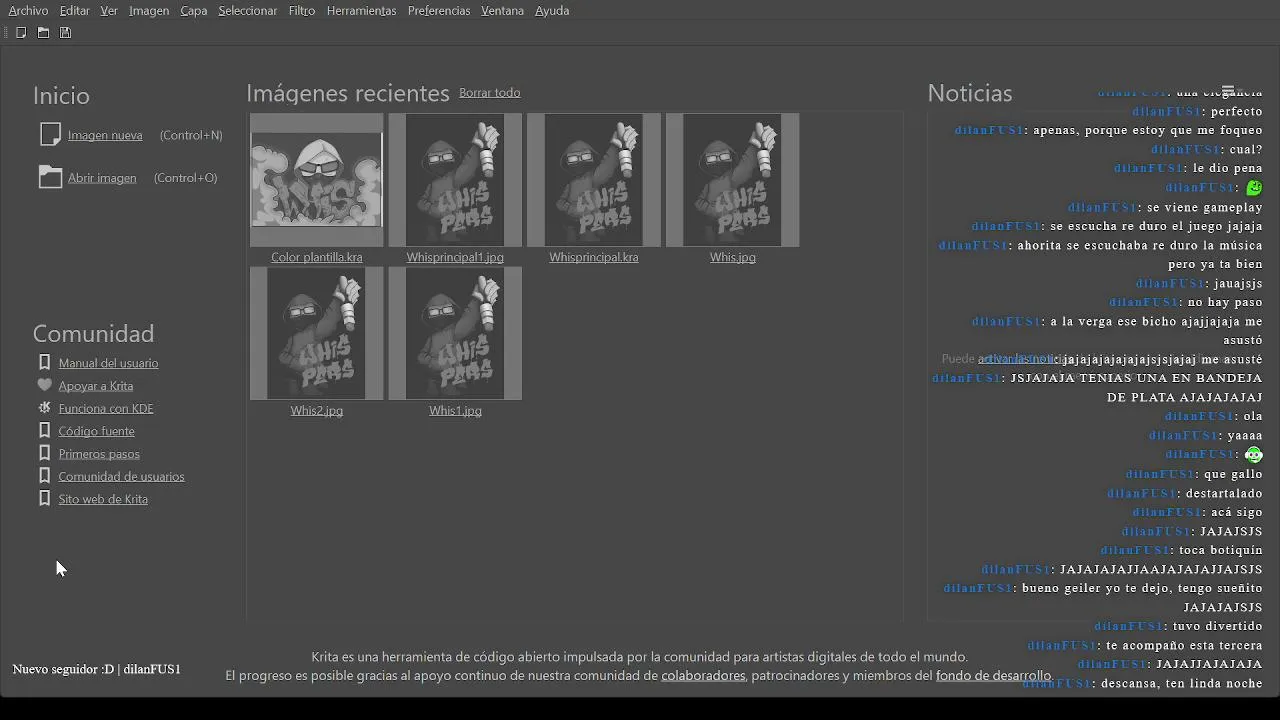
Task: Click the Abrir imagen link
Action: 102,178
